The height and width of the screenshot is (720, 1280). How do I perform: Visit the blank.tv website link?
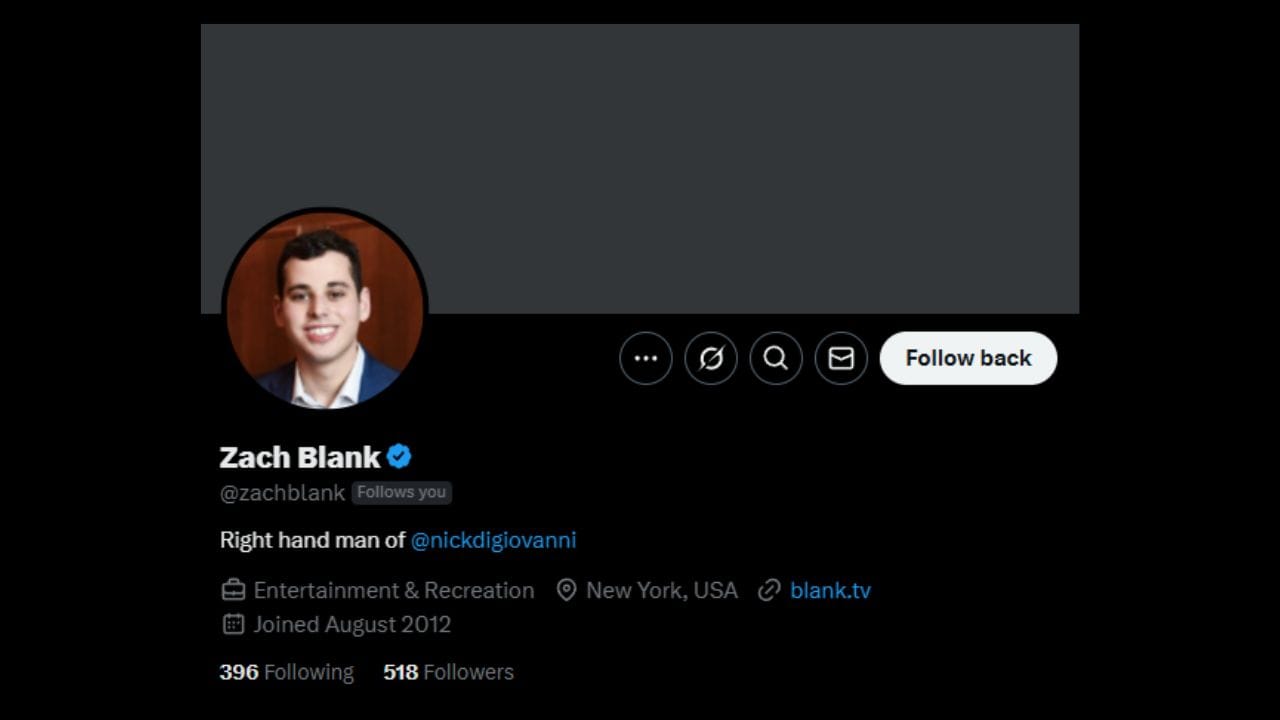830,590
